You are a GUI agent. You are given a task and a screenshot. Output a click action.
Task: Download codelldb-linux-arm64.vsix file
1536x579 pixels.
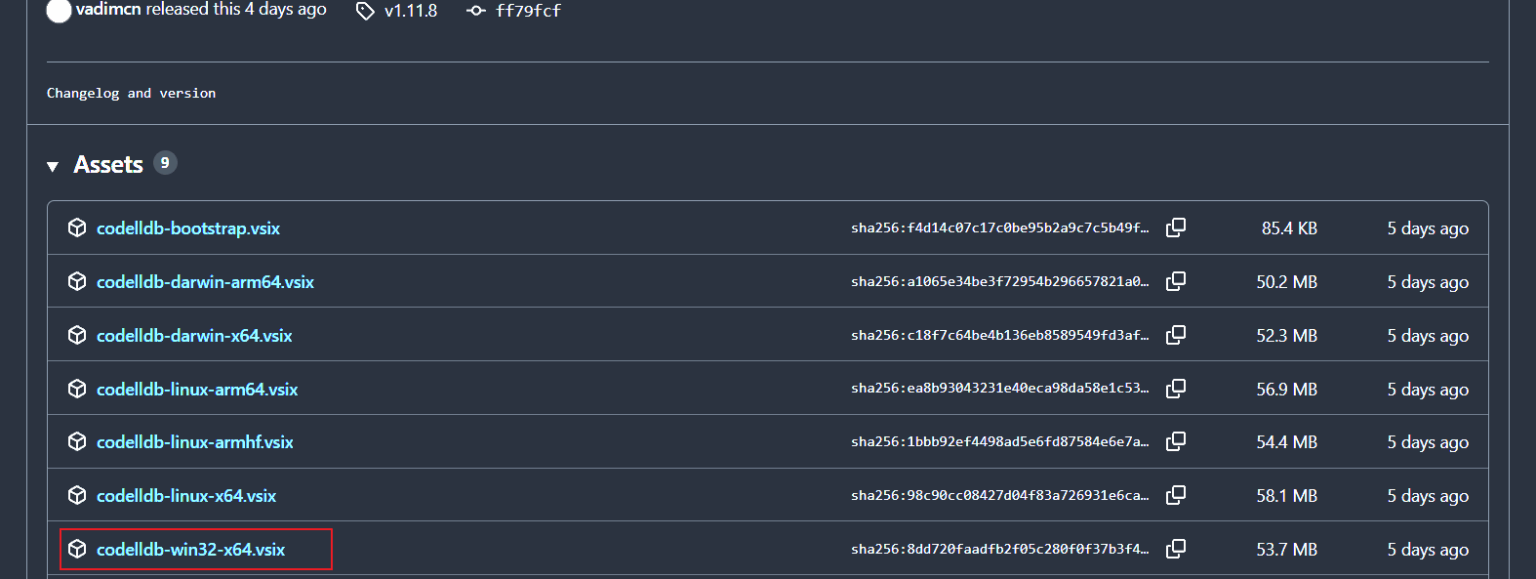[197, 389]
